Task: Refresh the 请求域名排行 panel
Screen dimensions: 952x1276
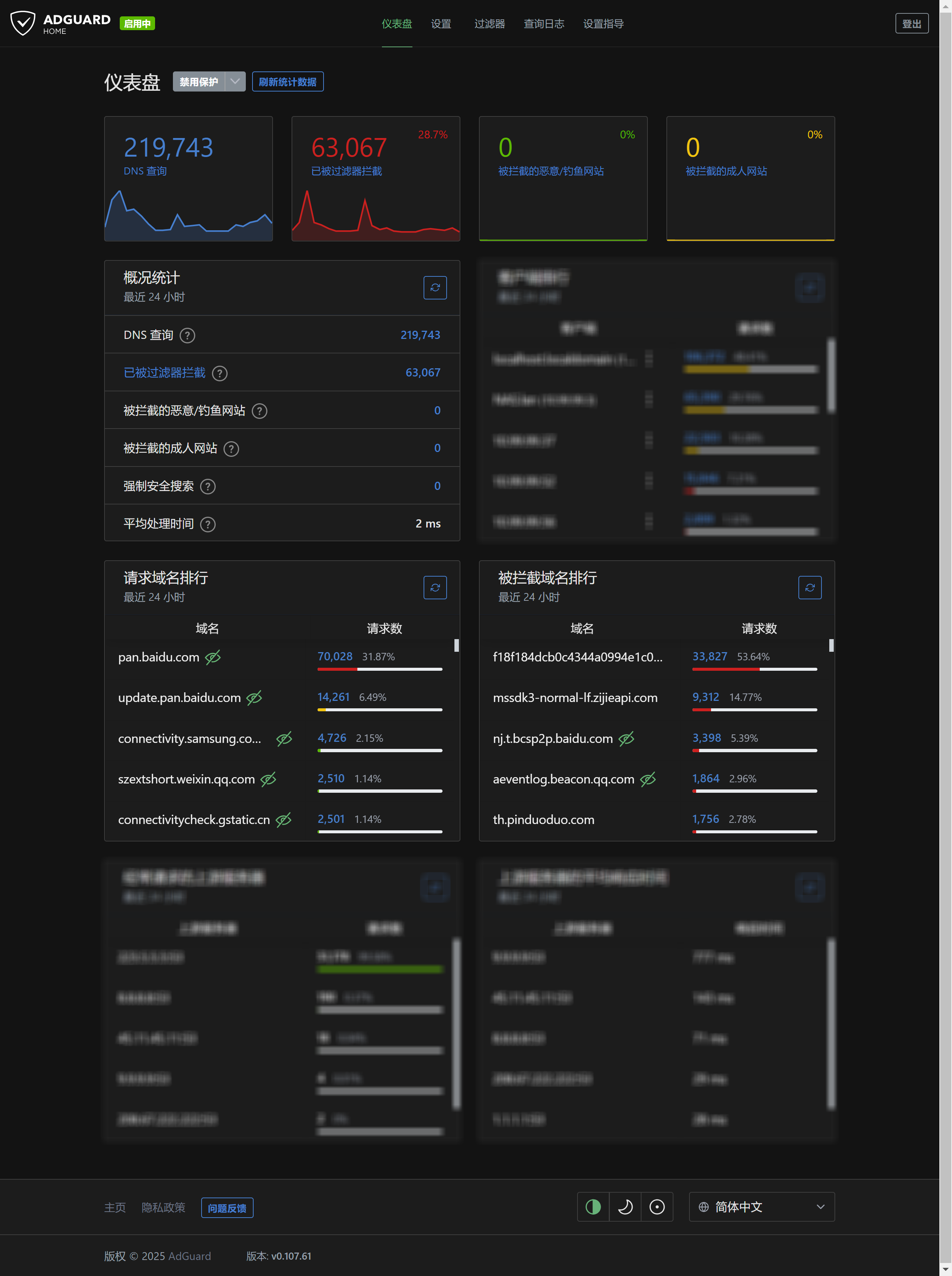Action: coord(435,587)
